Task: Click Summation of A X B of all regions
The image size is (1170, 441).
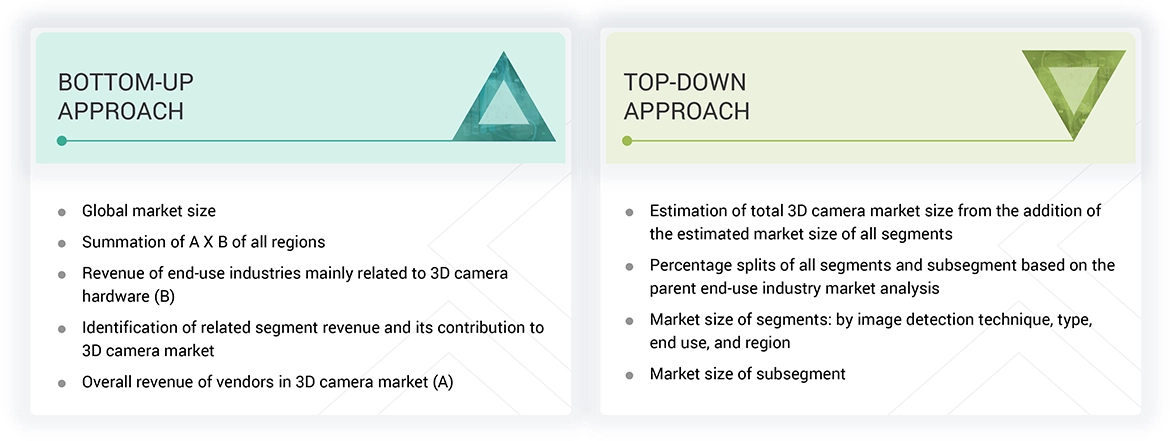Action: [203, 242]
